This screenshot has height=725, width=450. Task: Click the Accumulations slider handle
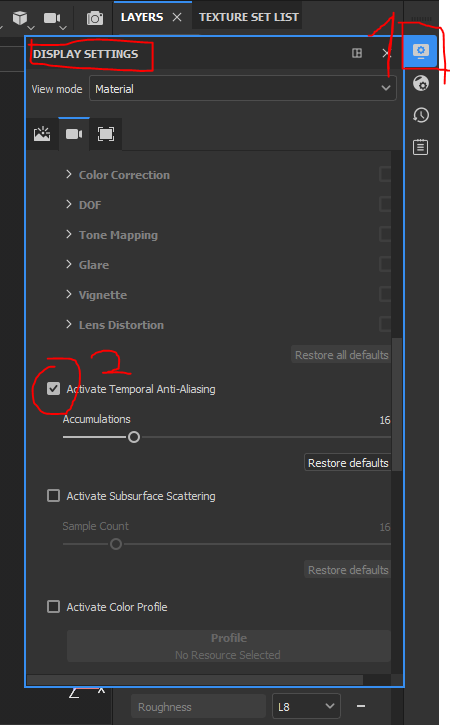[134, 437]
